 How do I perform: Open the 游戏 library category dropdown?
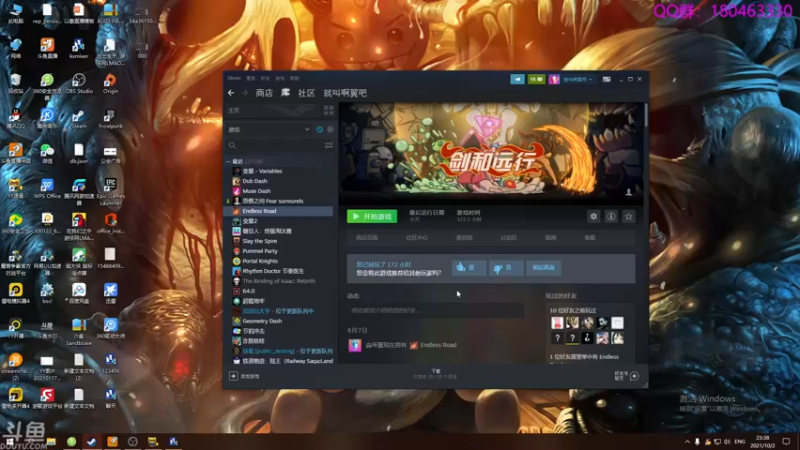(269, 130)
